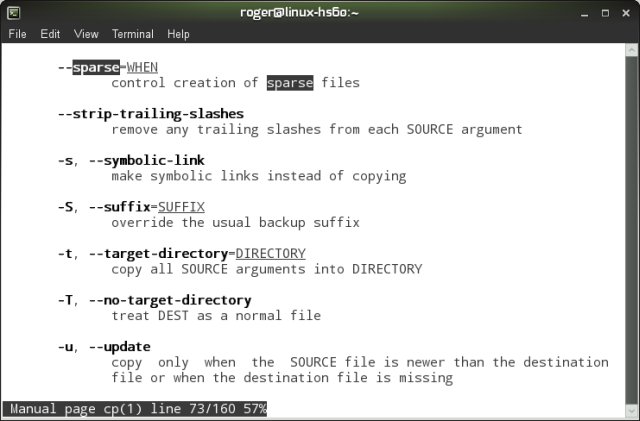Click 'remove any trailing slashes' description
Screen dimensions: 640x421
click(x=317, y=129)
